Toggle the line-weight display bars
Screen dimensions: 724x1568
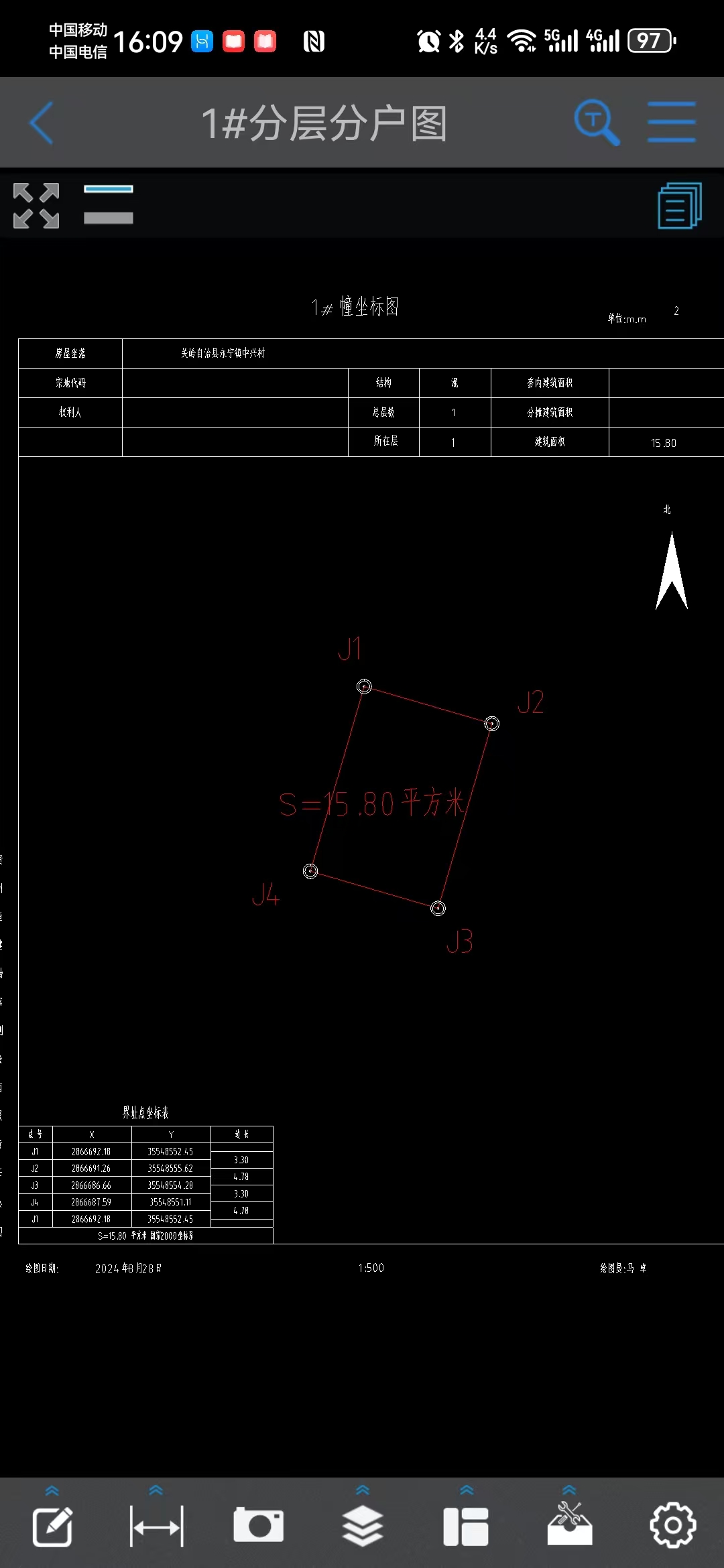109,204
